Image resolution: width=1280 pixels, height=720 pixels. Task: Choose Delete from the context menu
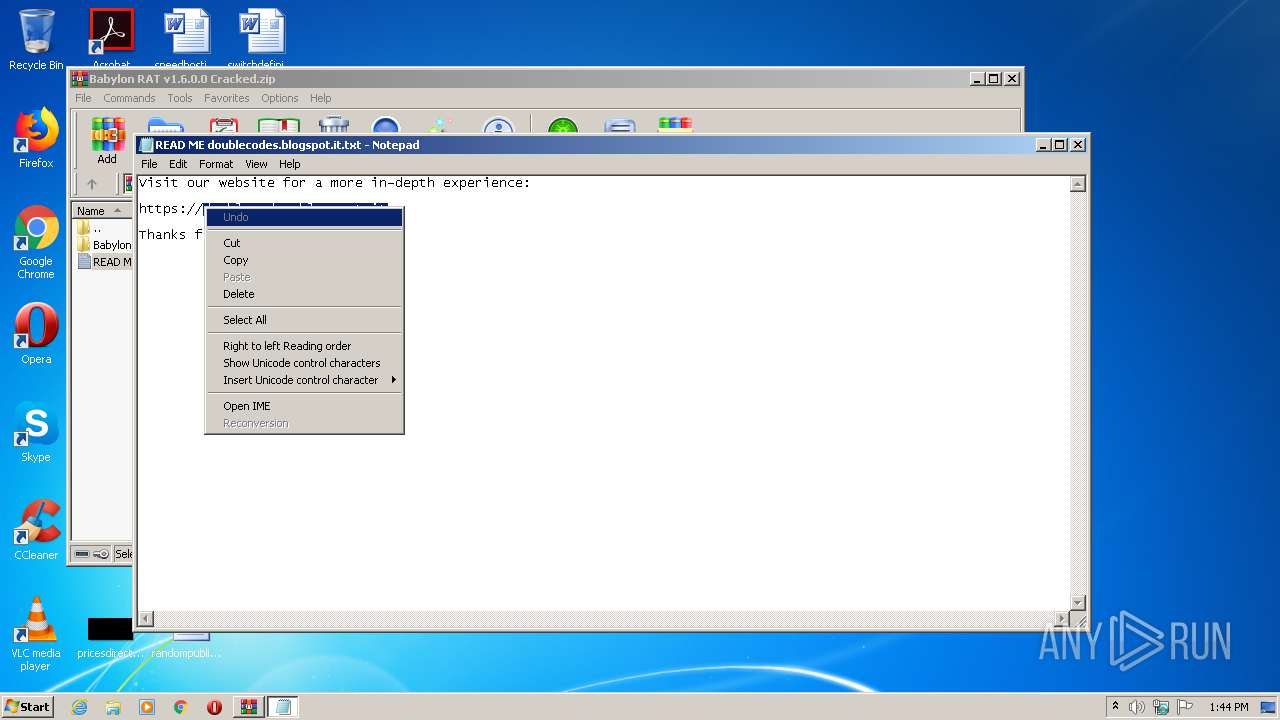pos(304,294)
